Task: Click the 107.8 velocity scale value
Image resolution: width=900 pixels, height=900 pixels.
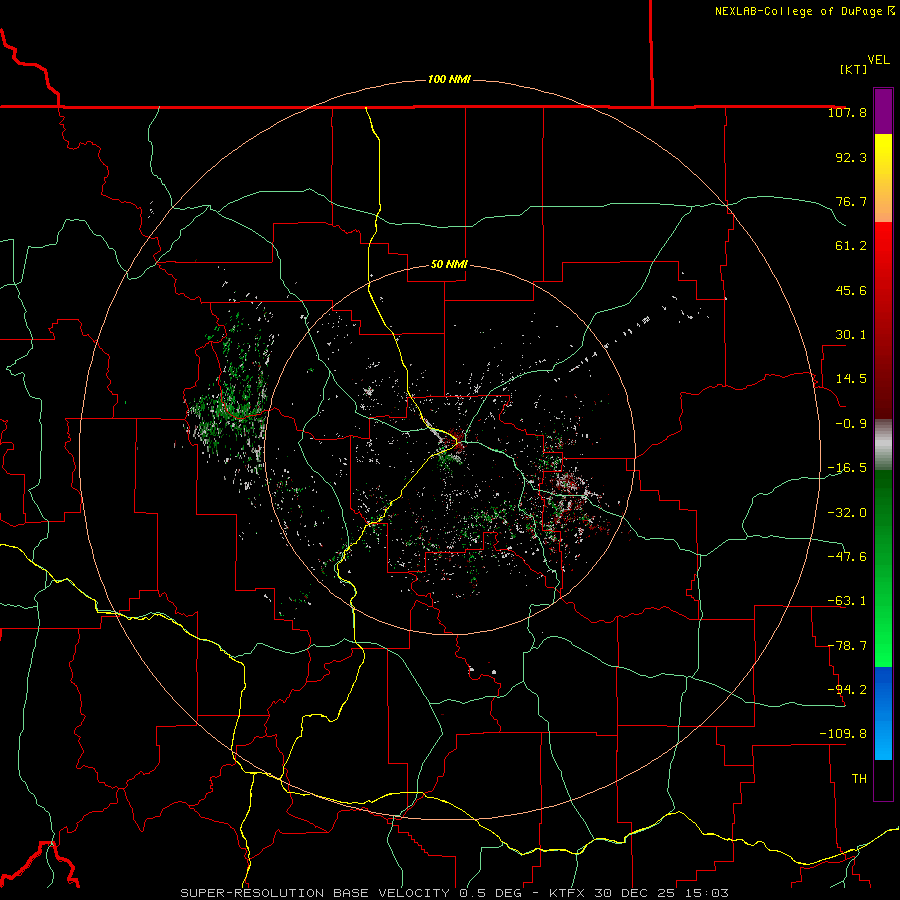Action: pos(847,112)
